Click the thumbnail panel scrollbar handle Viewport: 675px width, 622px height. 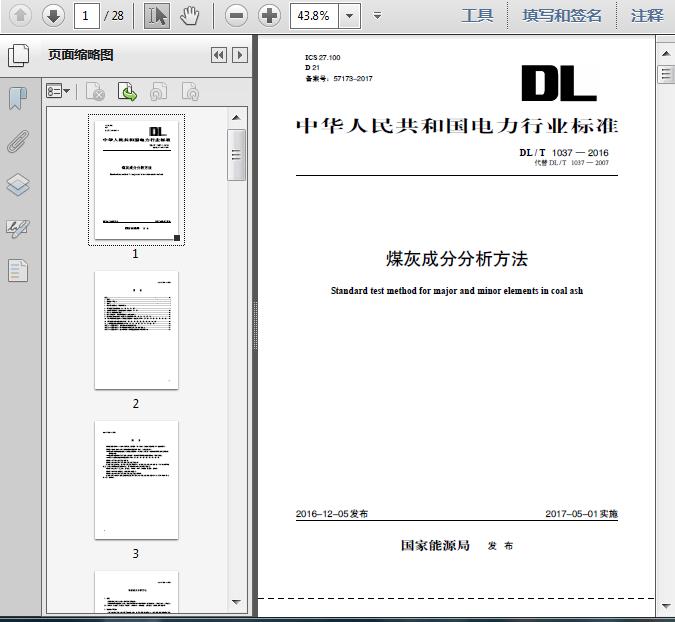236,155
